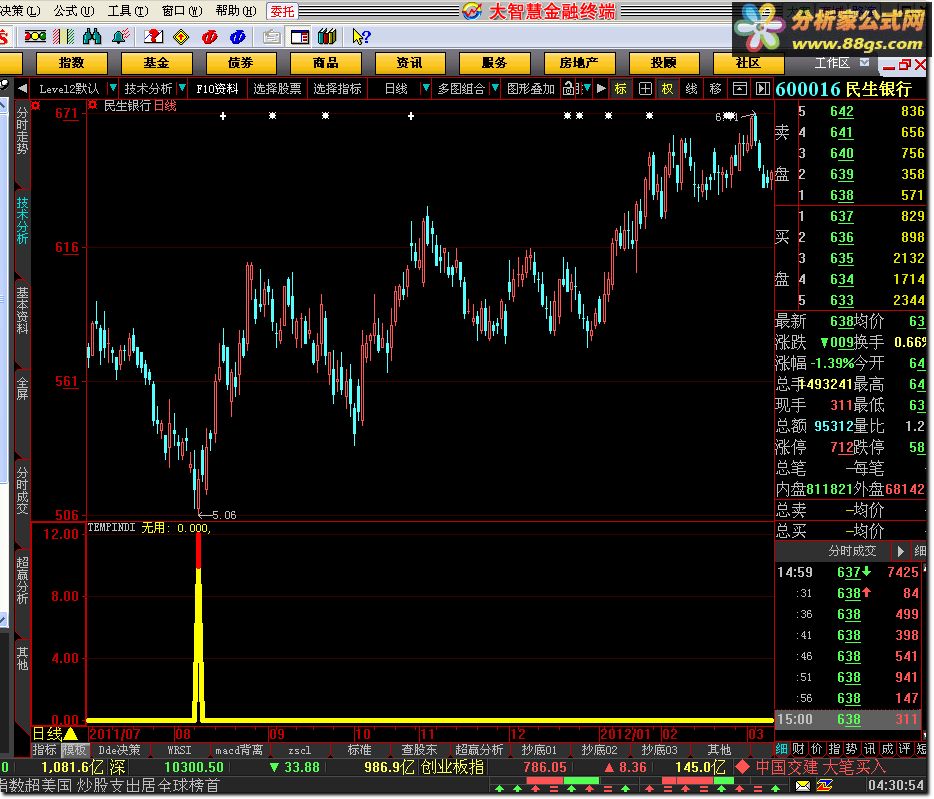The width and height of the screenshot is (934, 799).
Task: Click the 债券 yellow button
Action: click(241, 63)
